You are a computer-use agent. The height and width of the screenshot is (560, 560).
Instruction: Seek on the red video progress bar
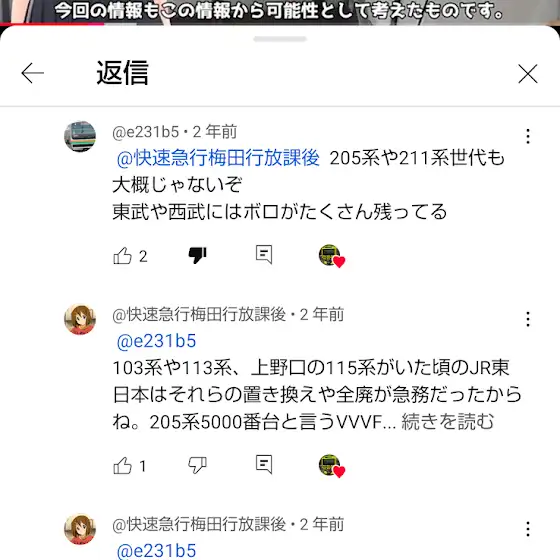[52, 24]
